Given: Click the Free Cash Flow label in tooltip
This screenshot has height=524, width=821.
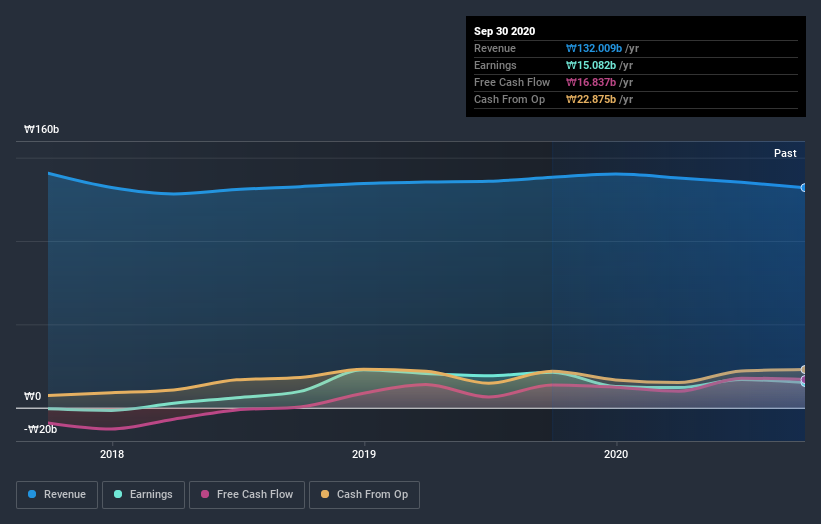Looking at the screenshot, I should pos(512,82).
